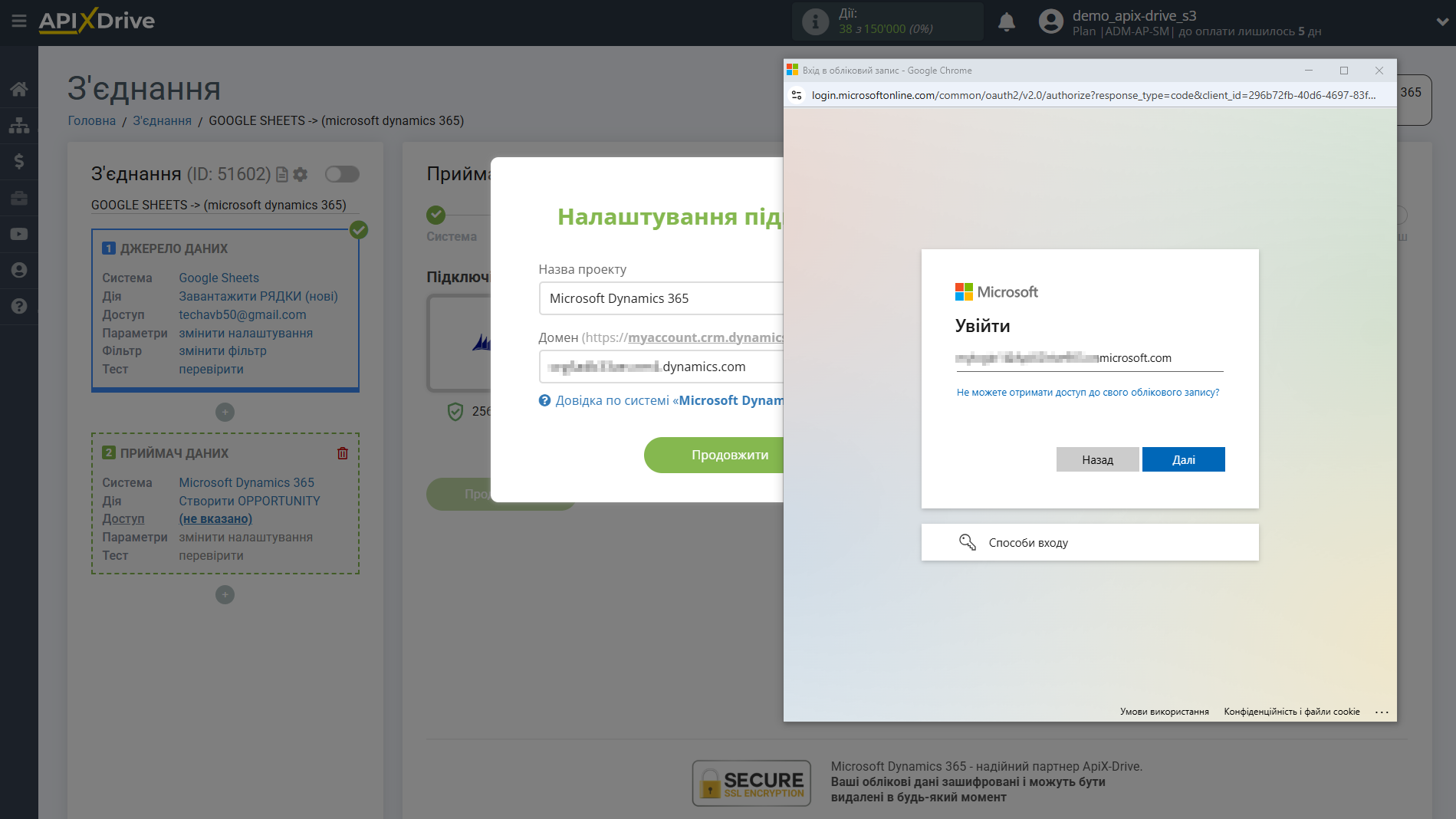
Task: Maximize the Chrome login popup window
Action: (x=1344, y=71)
